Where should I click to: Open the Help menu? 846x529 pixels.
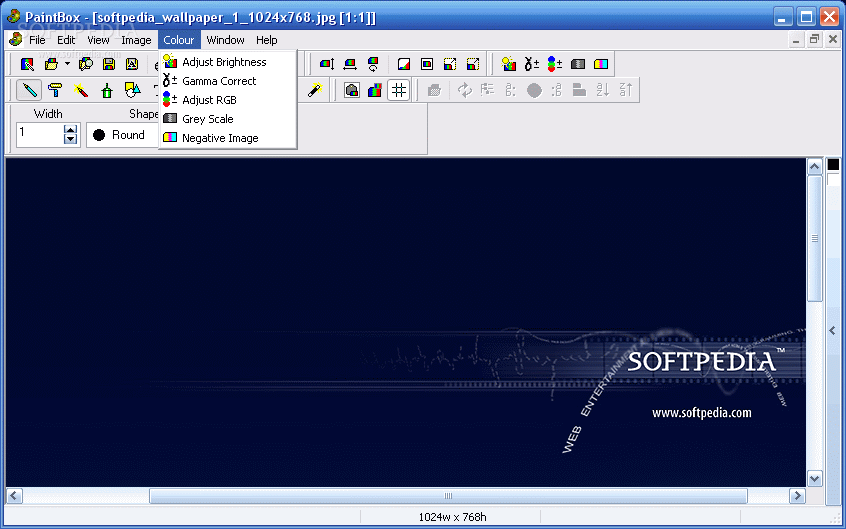point(267,40)
